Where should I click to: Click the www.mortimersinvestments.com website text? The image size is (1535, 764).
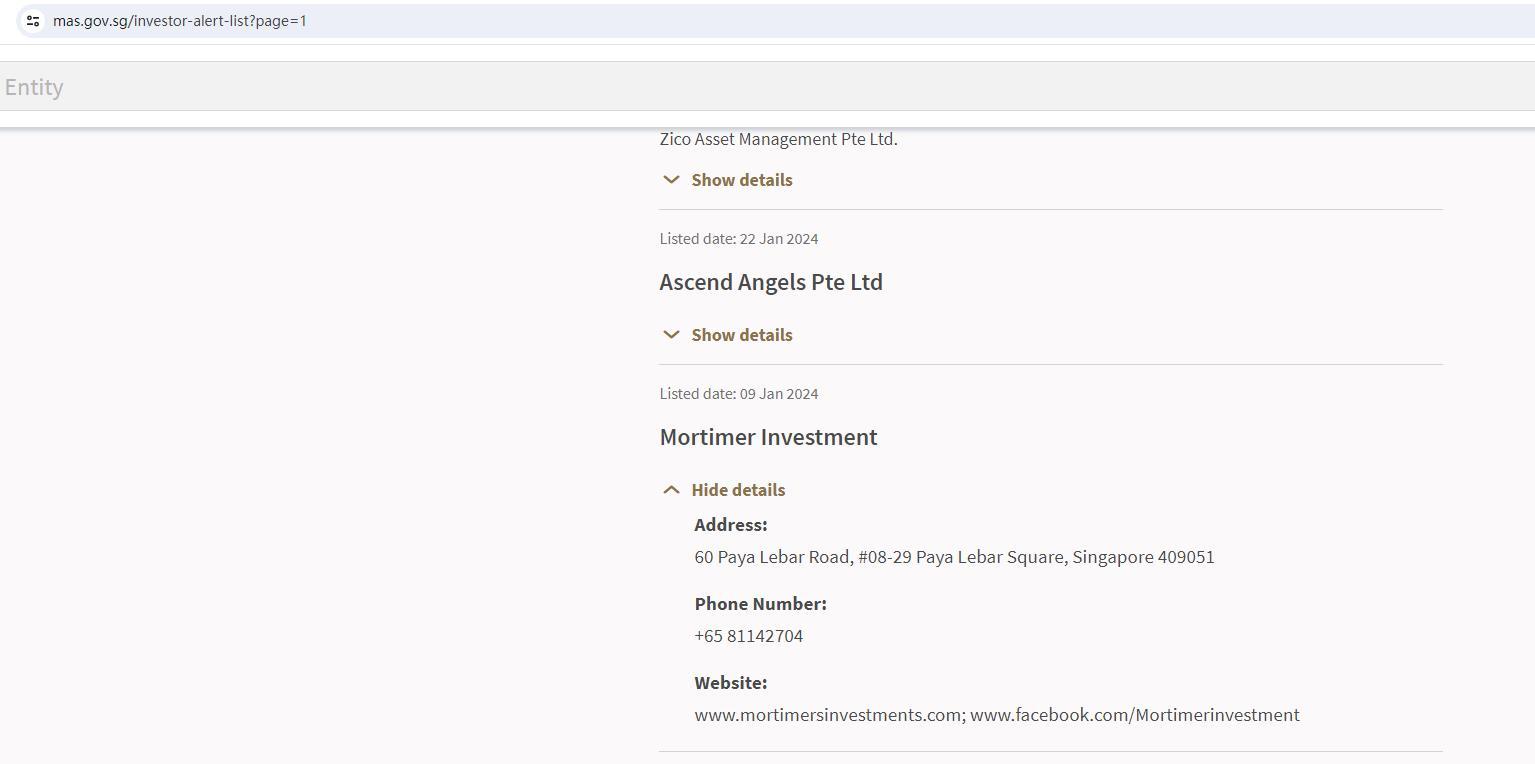tap(828, 715)
